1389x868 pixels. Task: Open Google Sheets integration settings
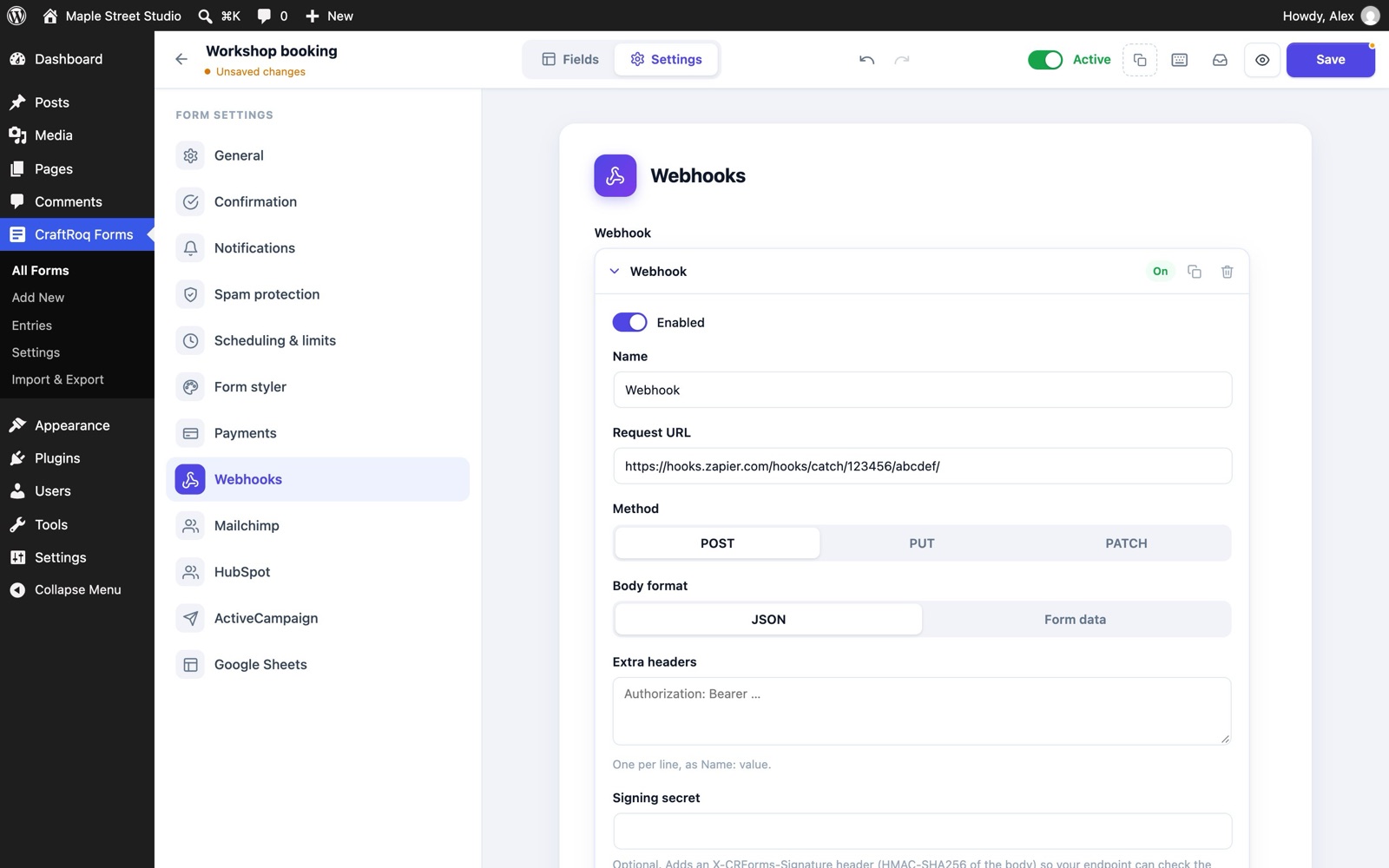(318, 665)
